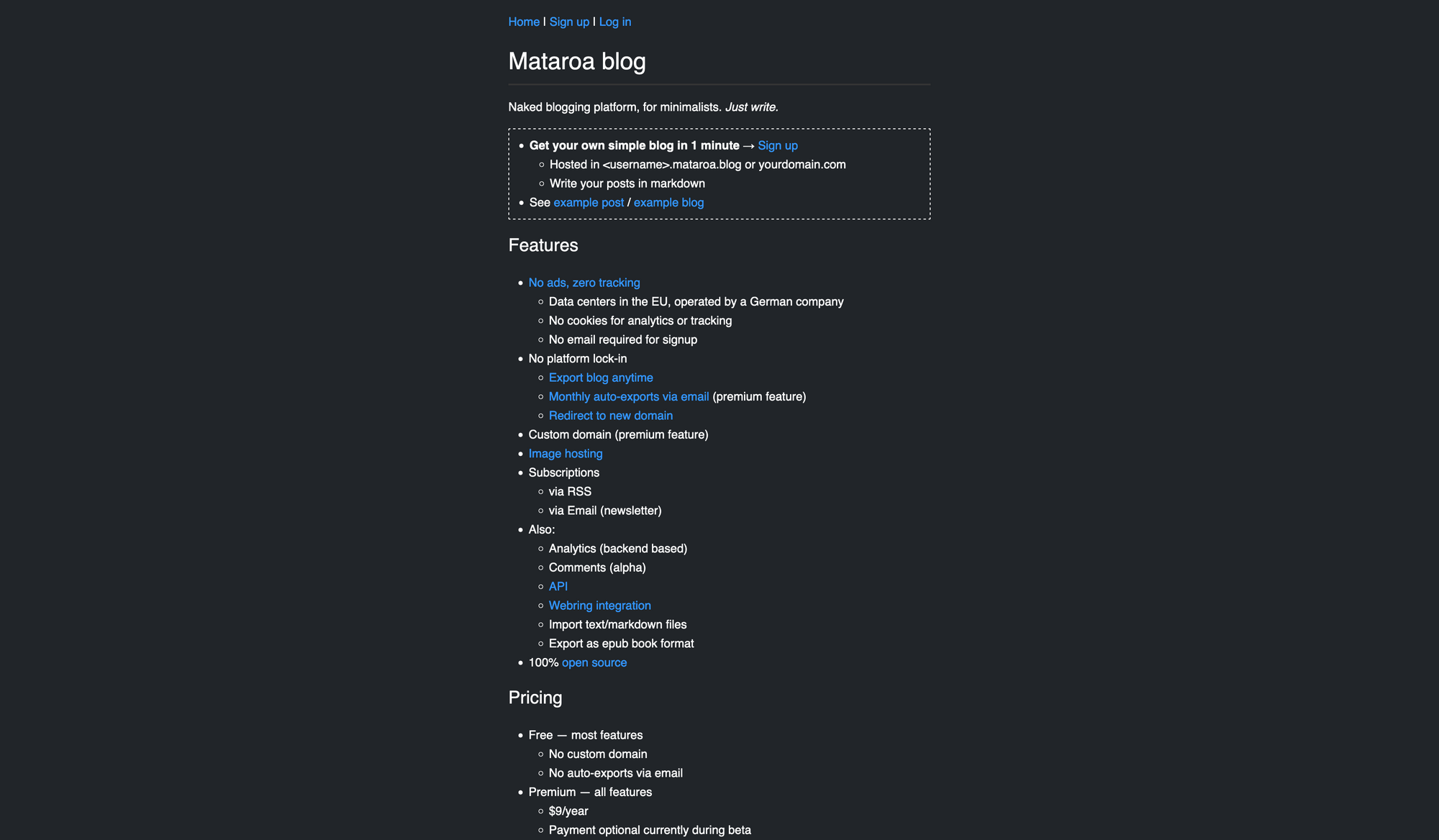The width and height of the screenshot is (1439, 840).
Task: Open 'No ads, zero tracking' link
Action: (584, 283)
